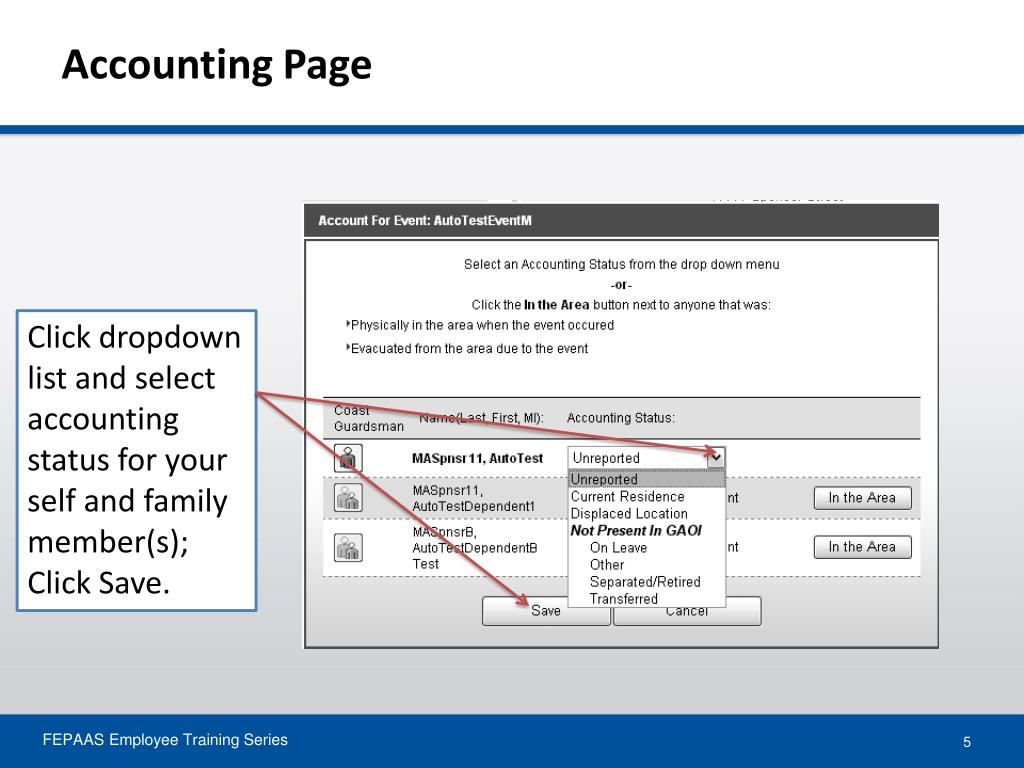
Task: Click the Accounting Status column header
Action: click(x=620, y=418)
